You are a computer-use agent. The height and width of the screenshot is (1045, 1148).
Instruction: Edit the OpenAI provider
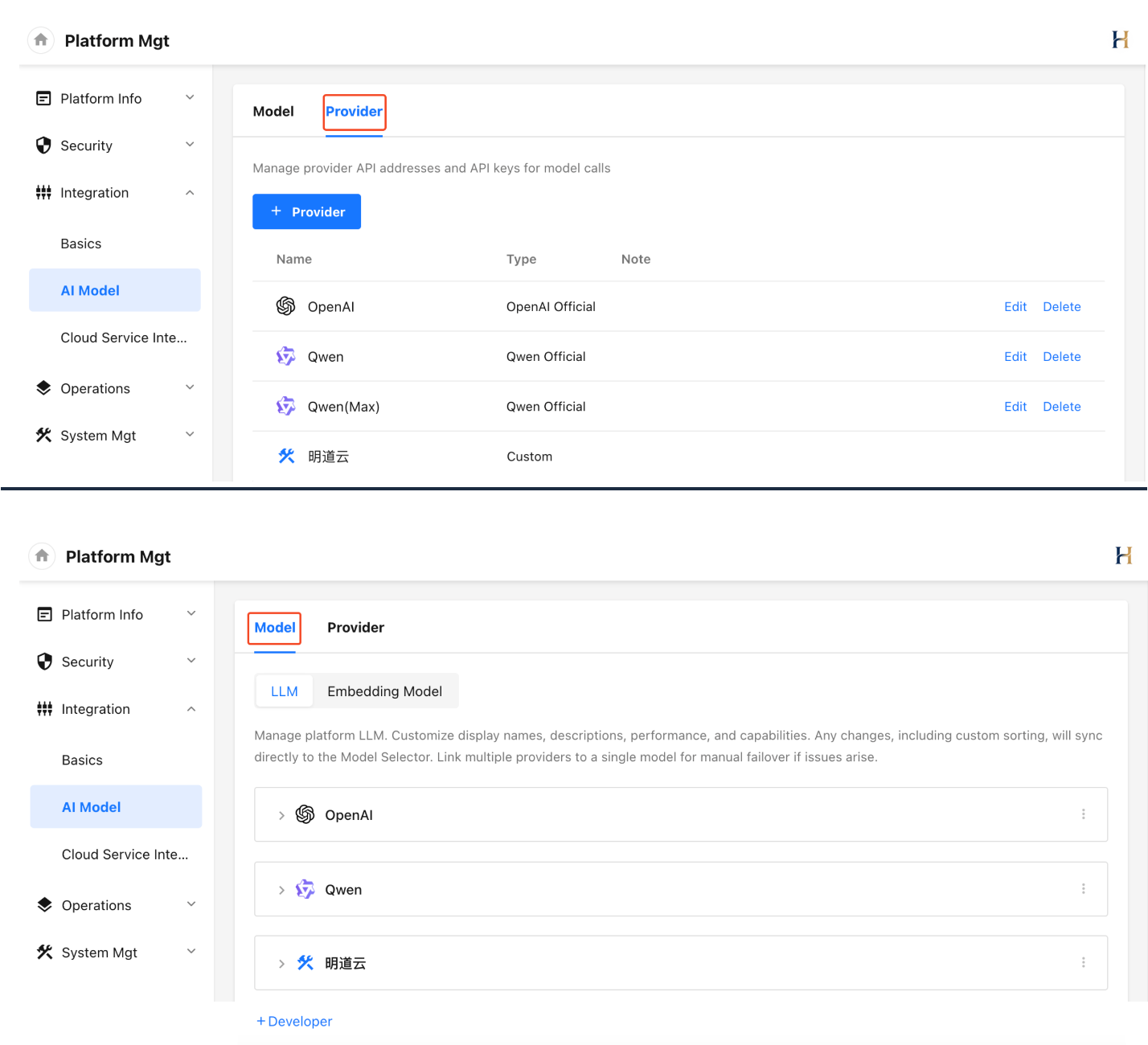(x=1015, y=306)
